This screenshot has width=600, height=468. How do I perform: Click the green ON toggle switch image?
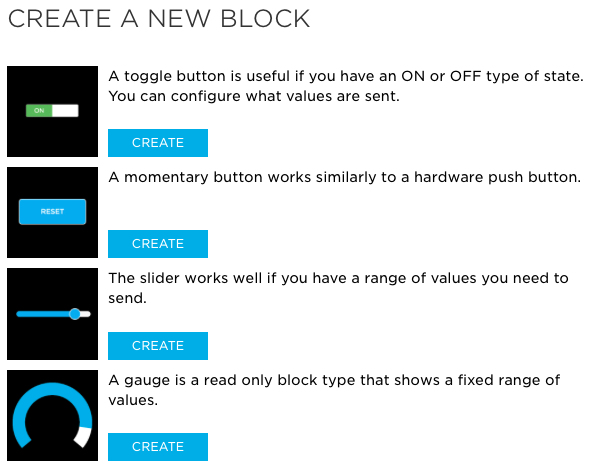pos(52,111)
